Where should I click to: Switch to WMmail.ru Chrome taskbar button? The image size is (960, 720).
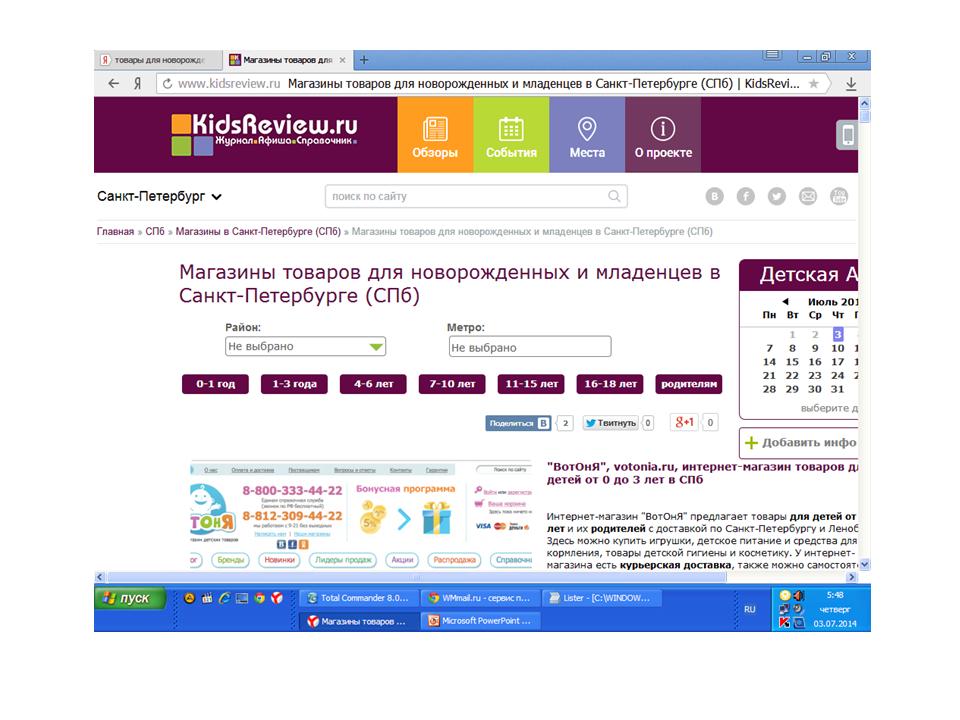pos(479,598)
